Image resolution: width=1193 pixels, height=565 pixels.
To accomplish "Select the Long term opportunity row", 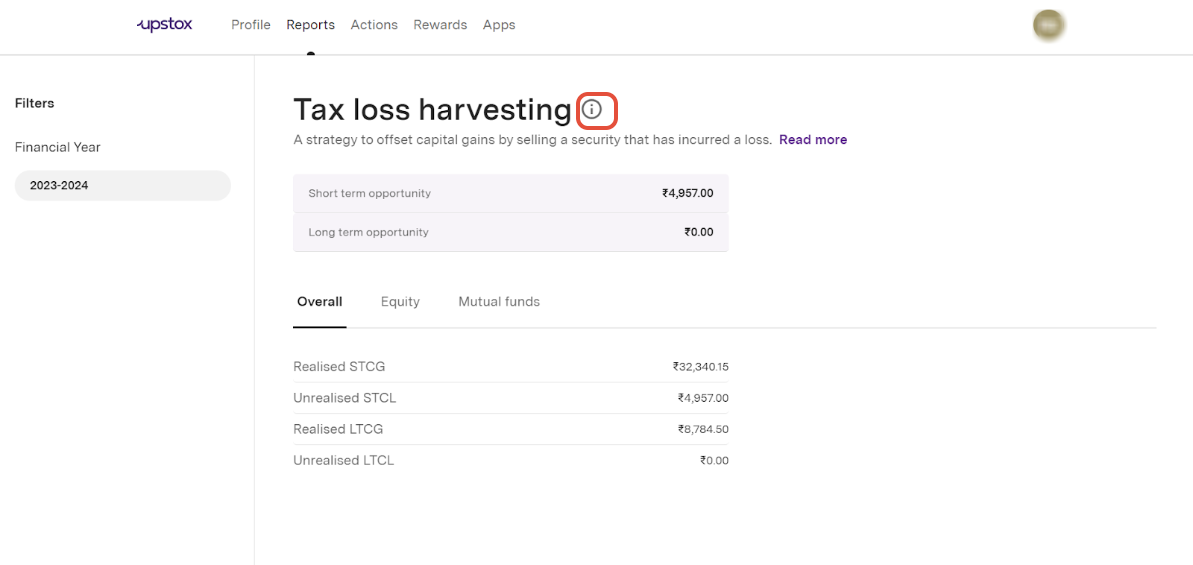I will [510, 232].
